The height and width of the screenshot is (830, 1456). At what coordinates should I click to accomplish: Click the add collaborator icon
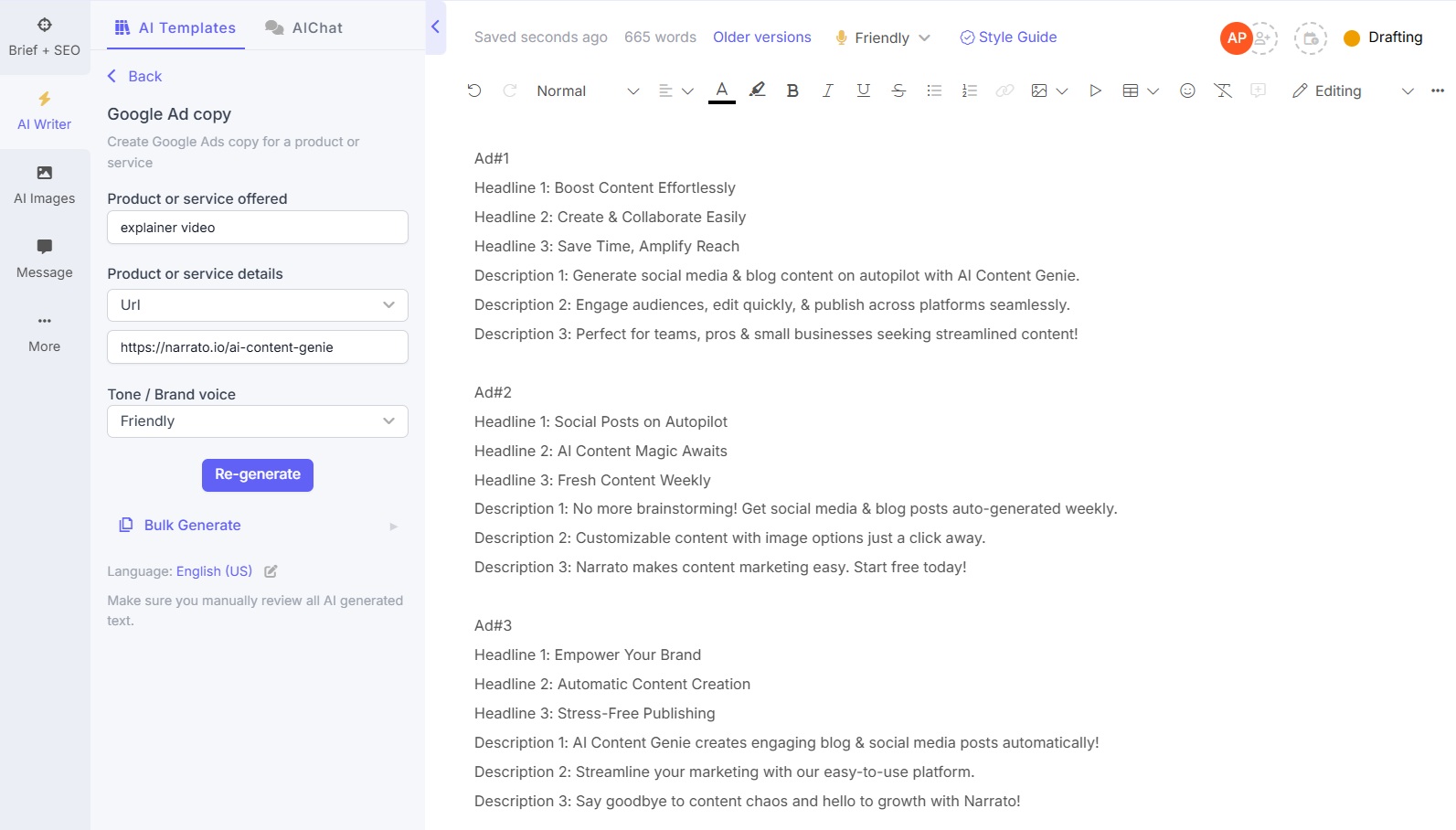[x=1263, y=37]
